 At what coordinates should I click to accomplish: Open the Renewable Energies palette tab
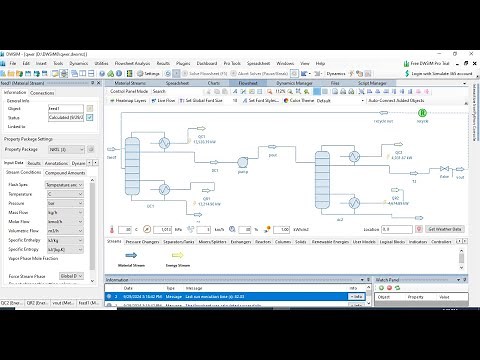(330, 242)
